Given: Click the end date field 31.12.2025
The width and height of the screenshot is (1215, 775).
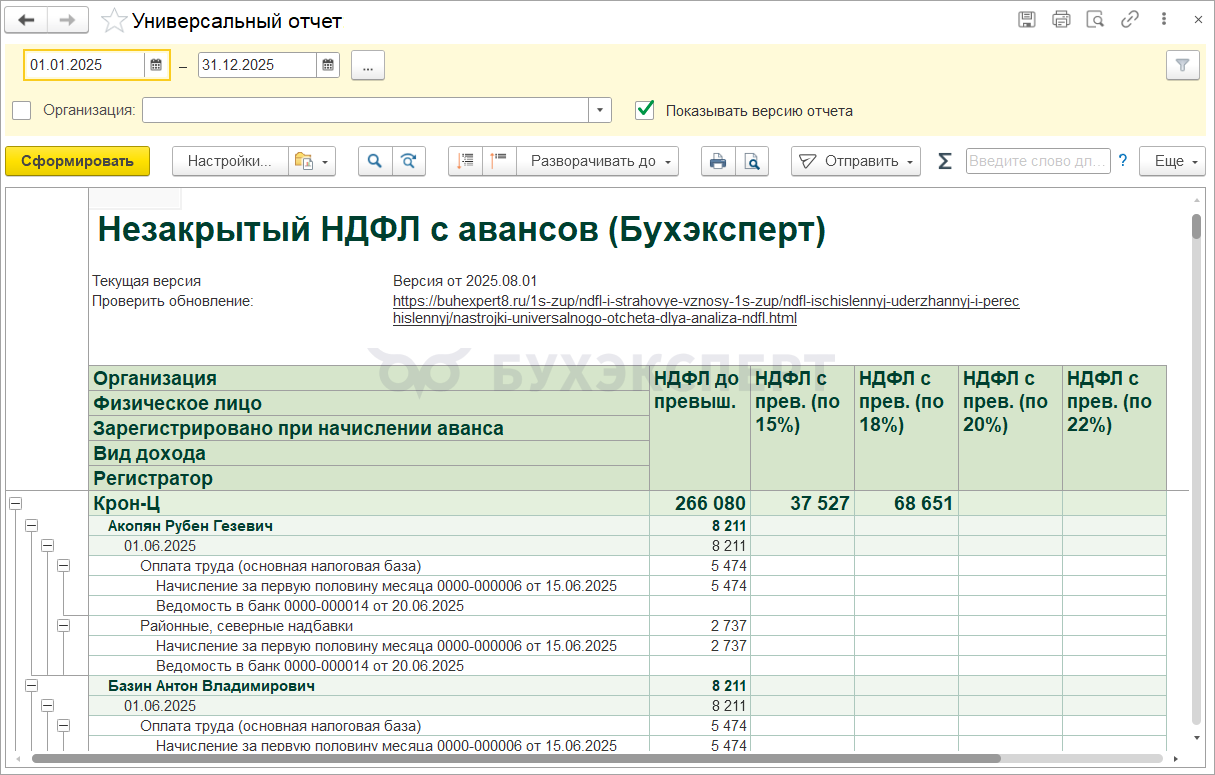Looking at the screenshot, I should 258,65.
